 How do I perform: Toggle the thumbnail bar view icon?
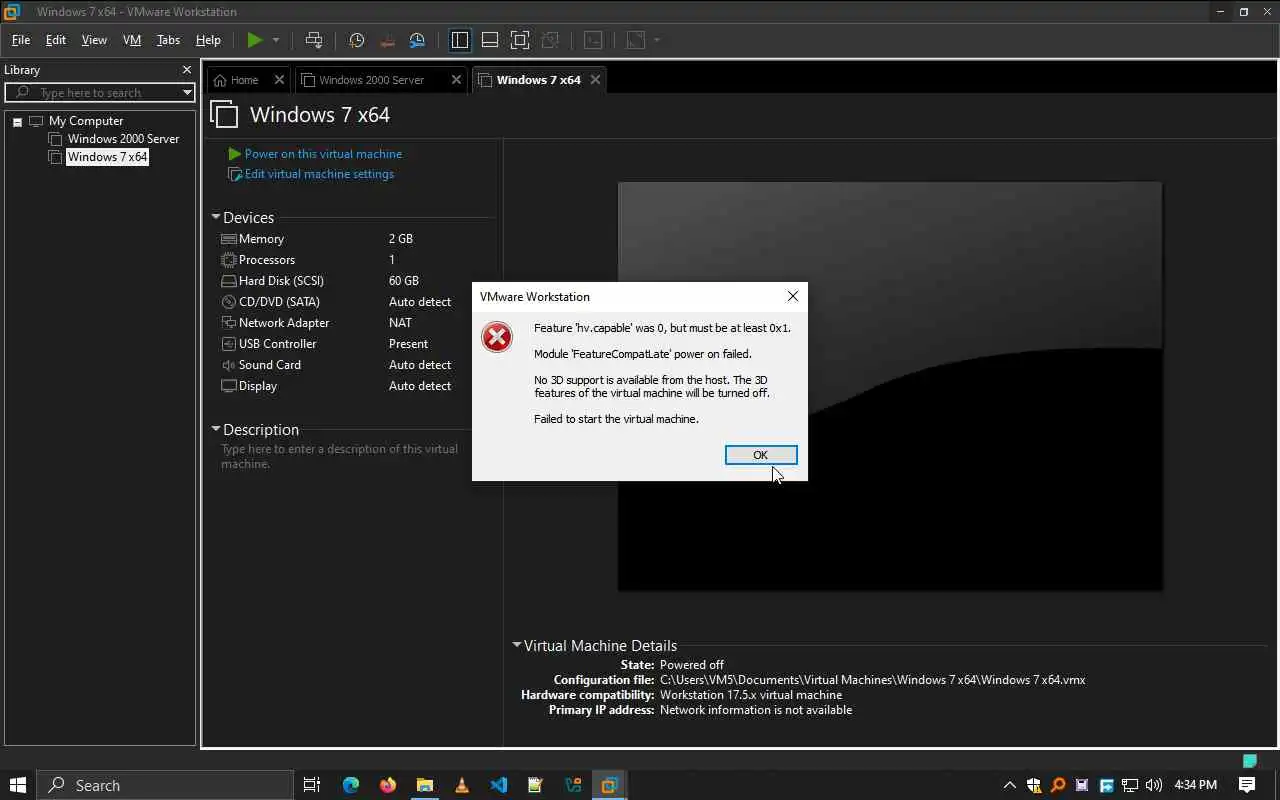[x=490, y=40]
